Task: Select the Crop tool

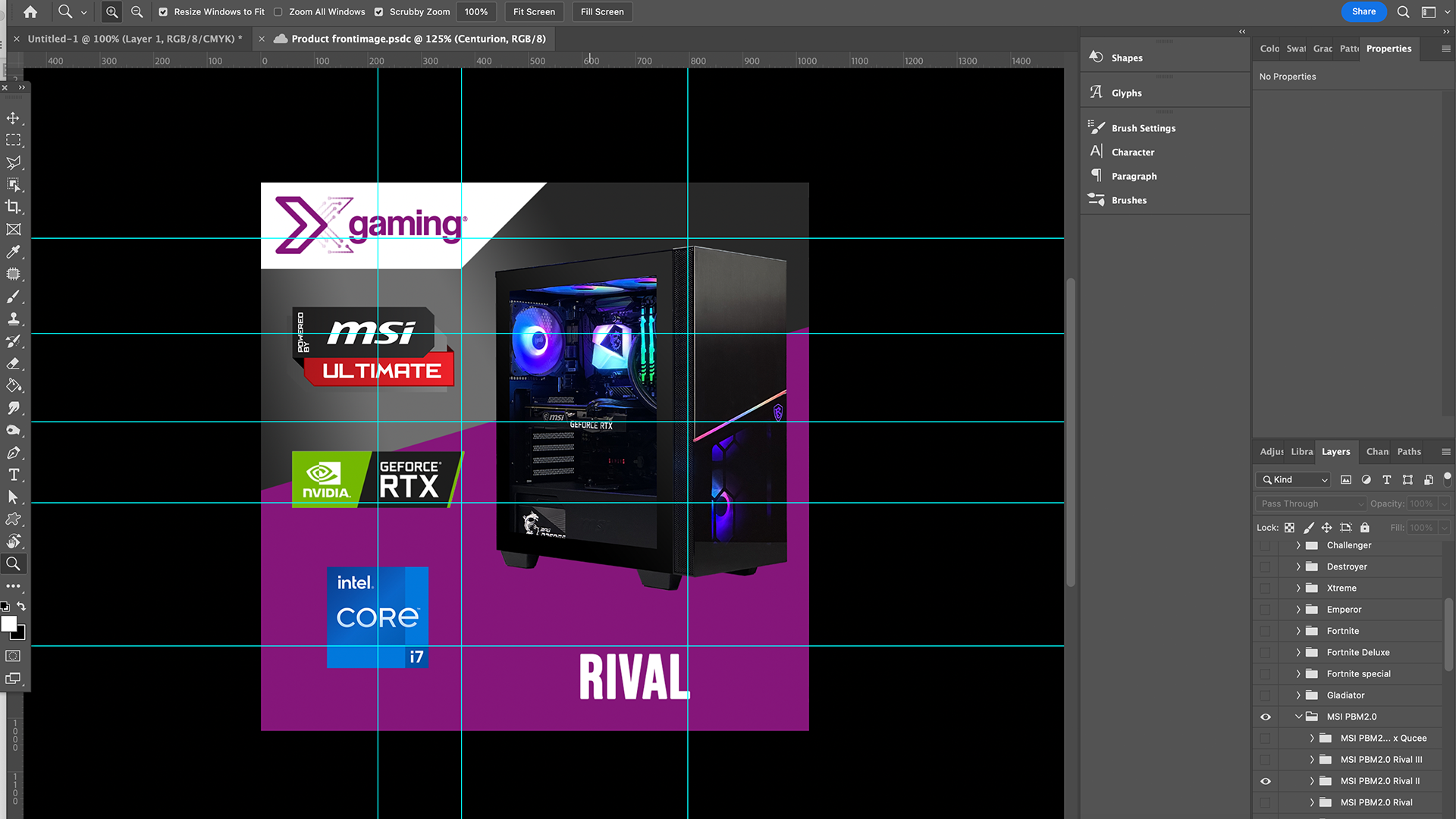Action: pos(13,207)
